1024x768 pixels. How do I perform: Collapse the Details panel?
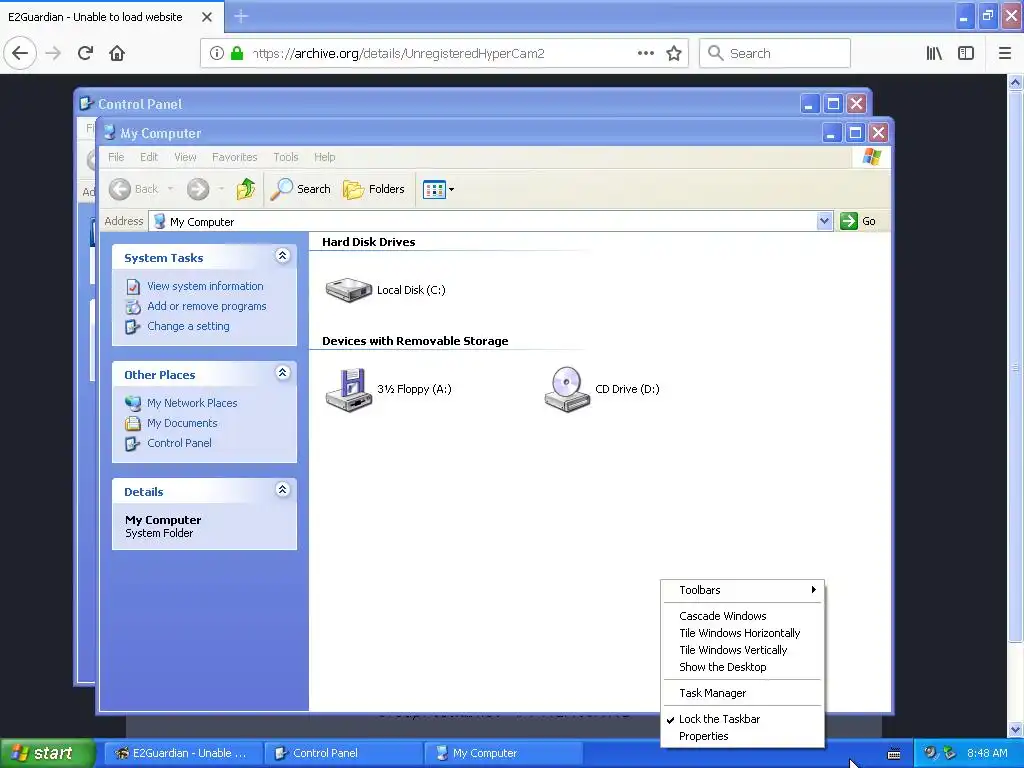(282, 489)
